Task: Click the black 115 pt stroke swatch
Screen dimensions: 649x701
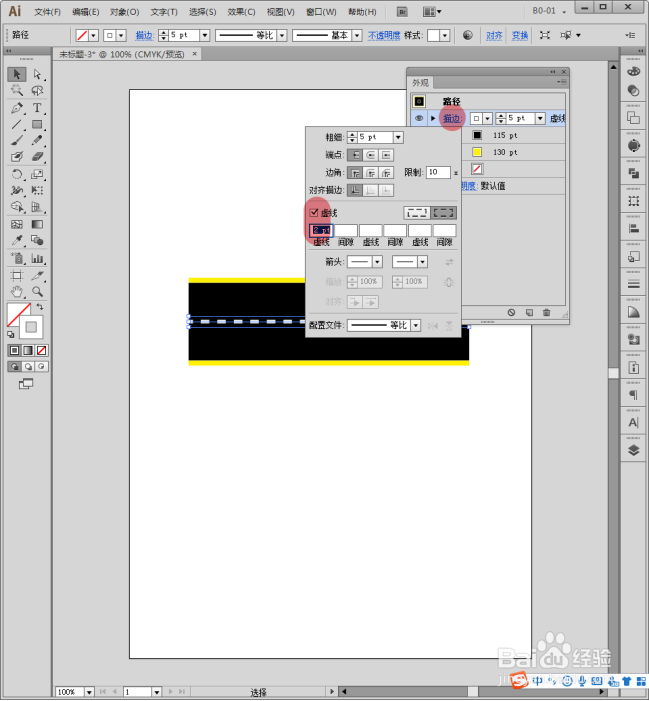Action: pos(477,135)
